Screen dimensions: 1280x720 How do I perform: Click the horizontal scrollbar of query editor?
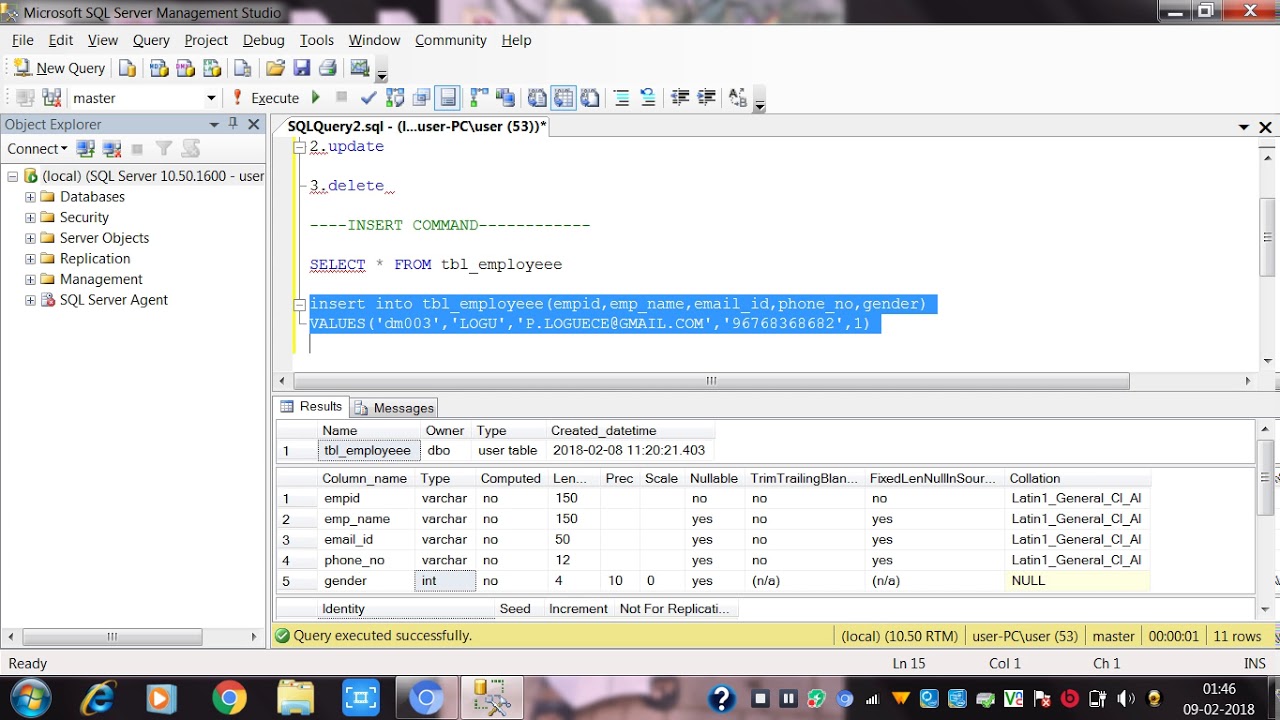tap(711, 381)
